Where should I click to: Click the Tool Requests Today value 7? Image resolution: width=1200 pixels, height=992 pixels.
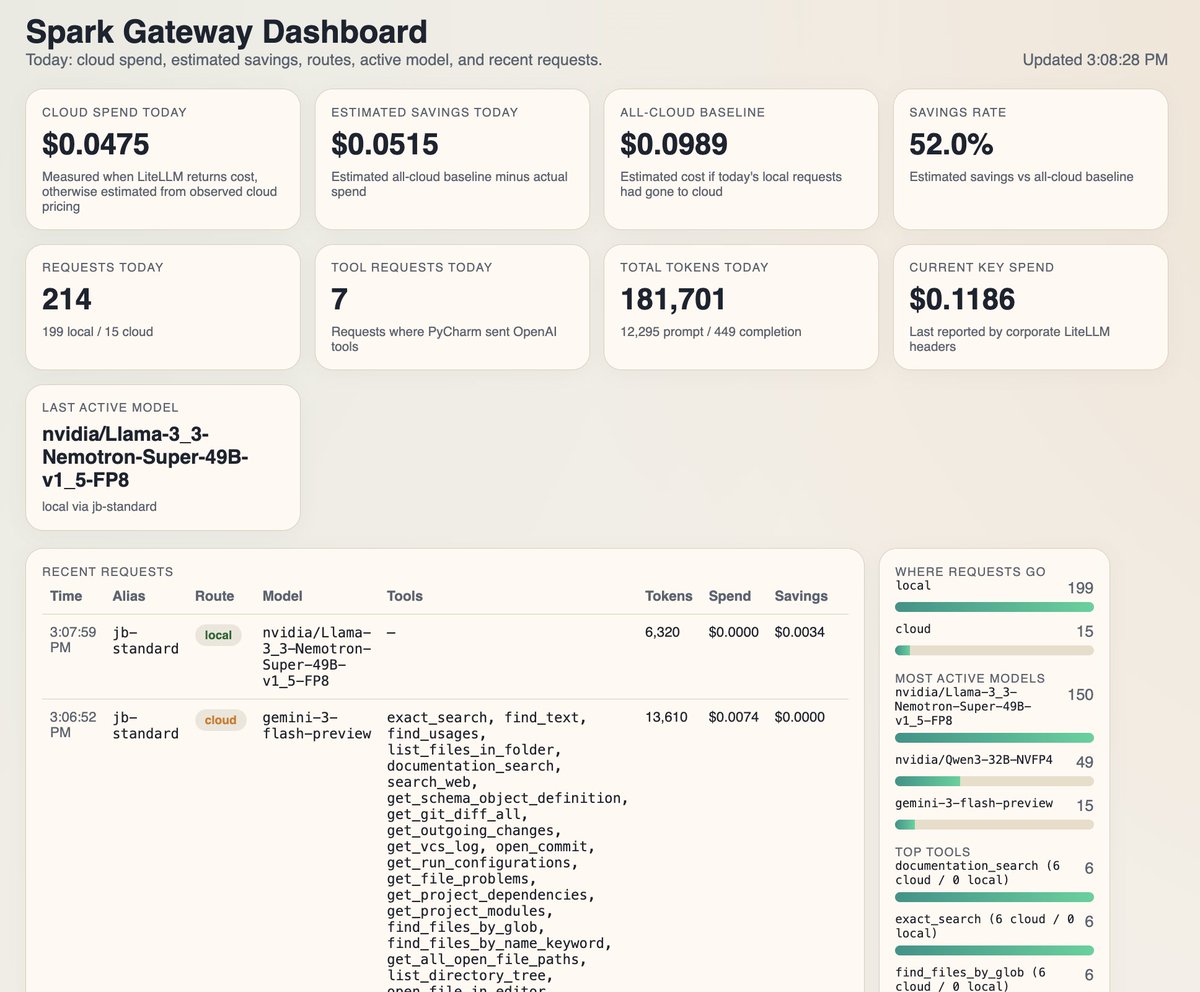click(x=339, y=299)
